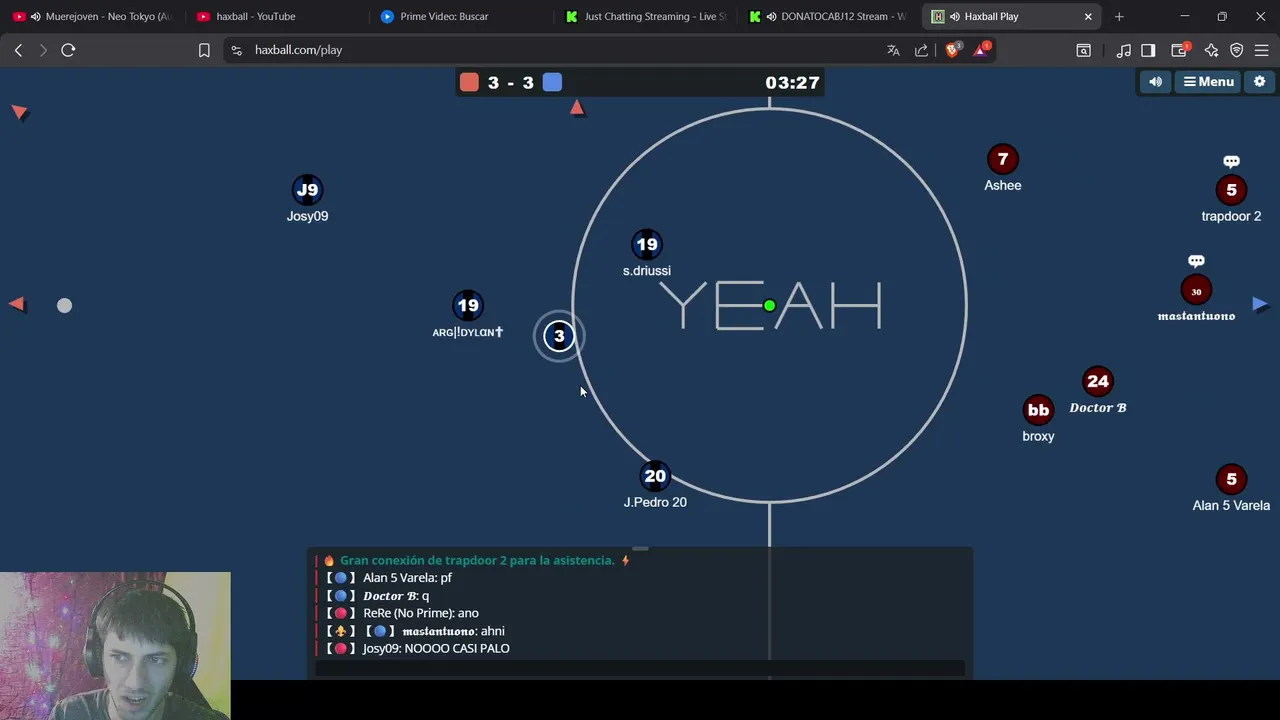1280x720 pixels.
Task: Click player disc ARG|!DYLAN number 19
Action: pos(468,306)
